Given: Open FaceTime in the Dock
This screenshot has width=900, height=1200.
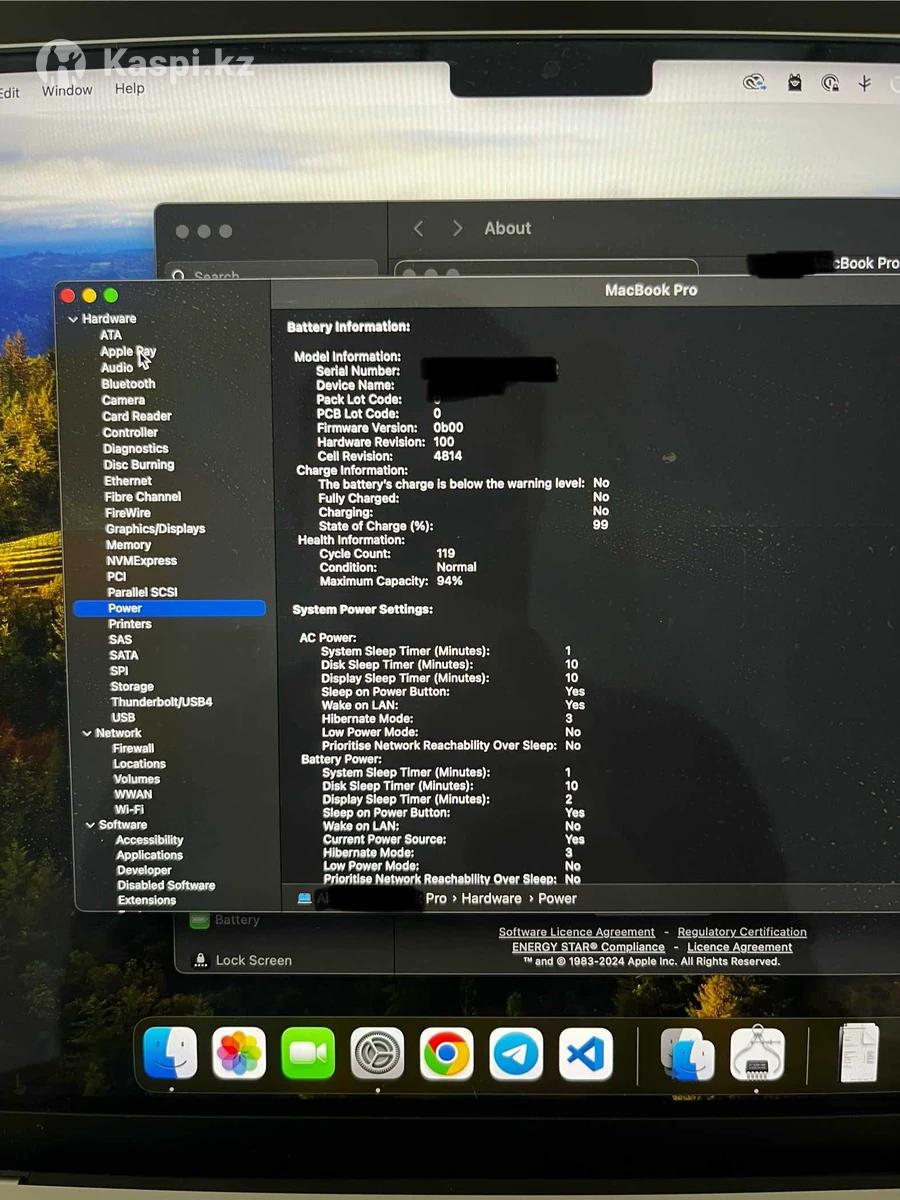Looking at the screenshot, I should pyautogui.click(x=308, y=1053).
